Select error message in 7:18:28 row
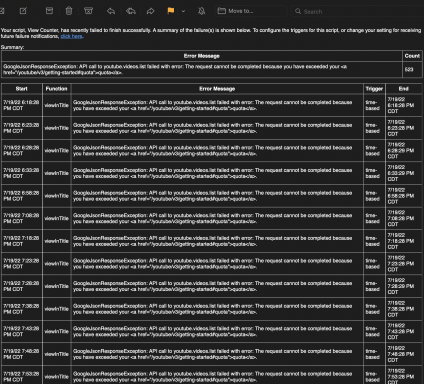The image size is (424, 384). tap(213, 241)
